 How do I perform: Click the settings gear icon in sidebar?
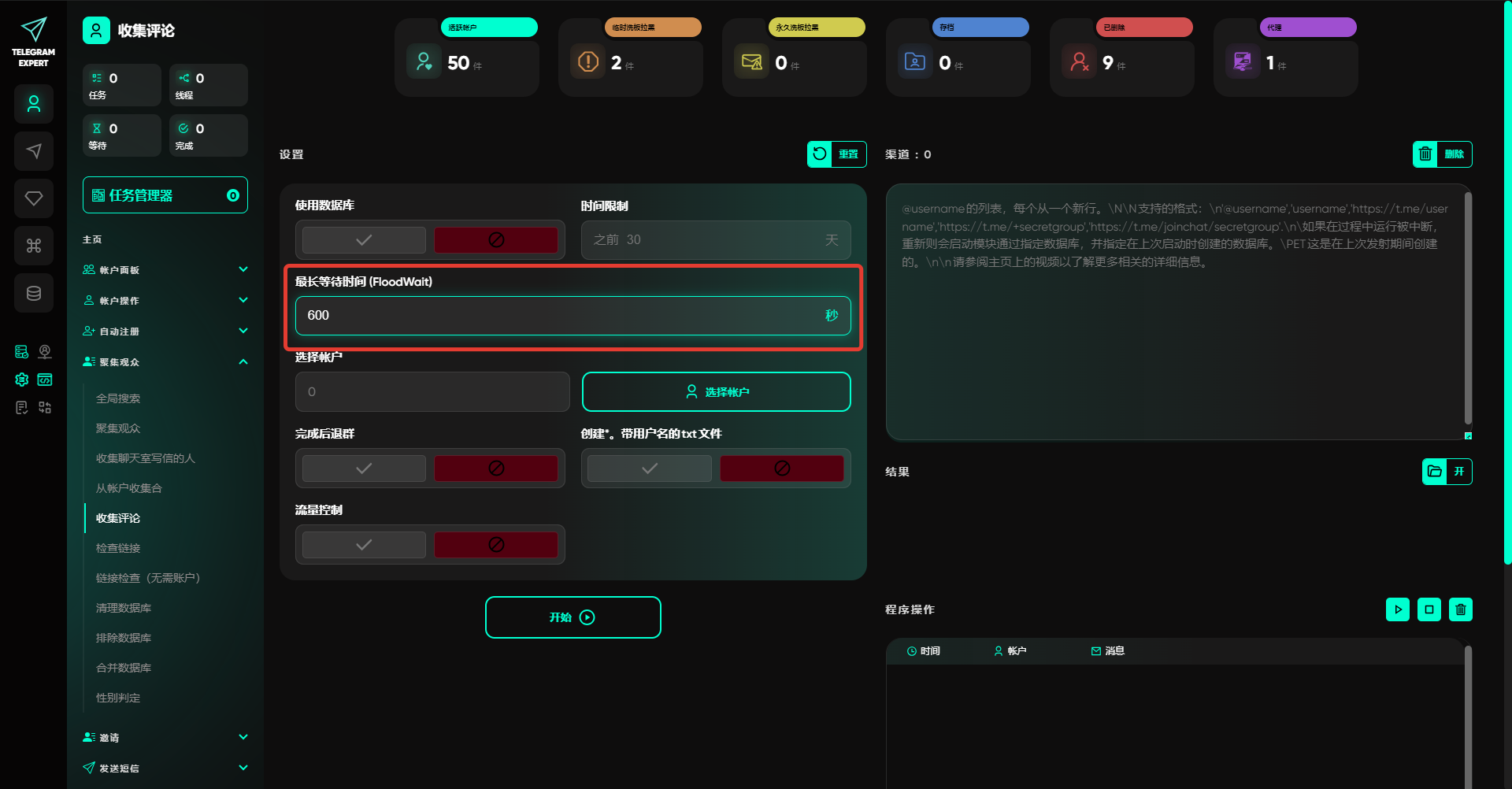tap(22, 380)
